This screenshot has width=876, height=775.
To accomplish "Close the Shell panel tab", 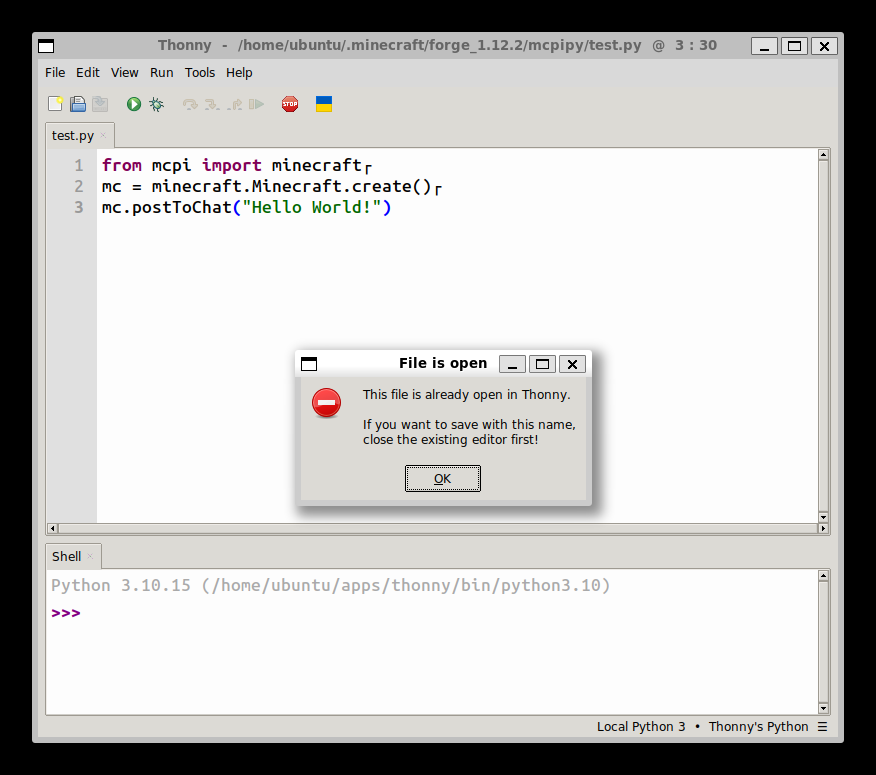I will pos(90,556).
